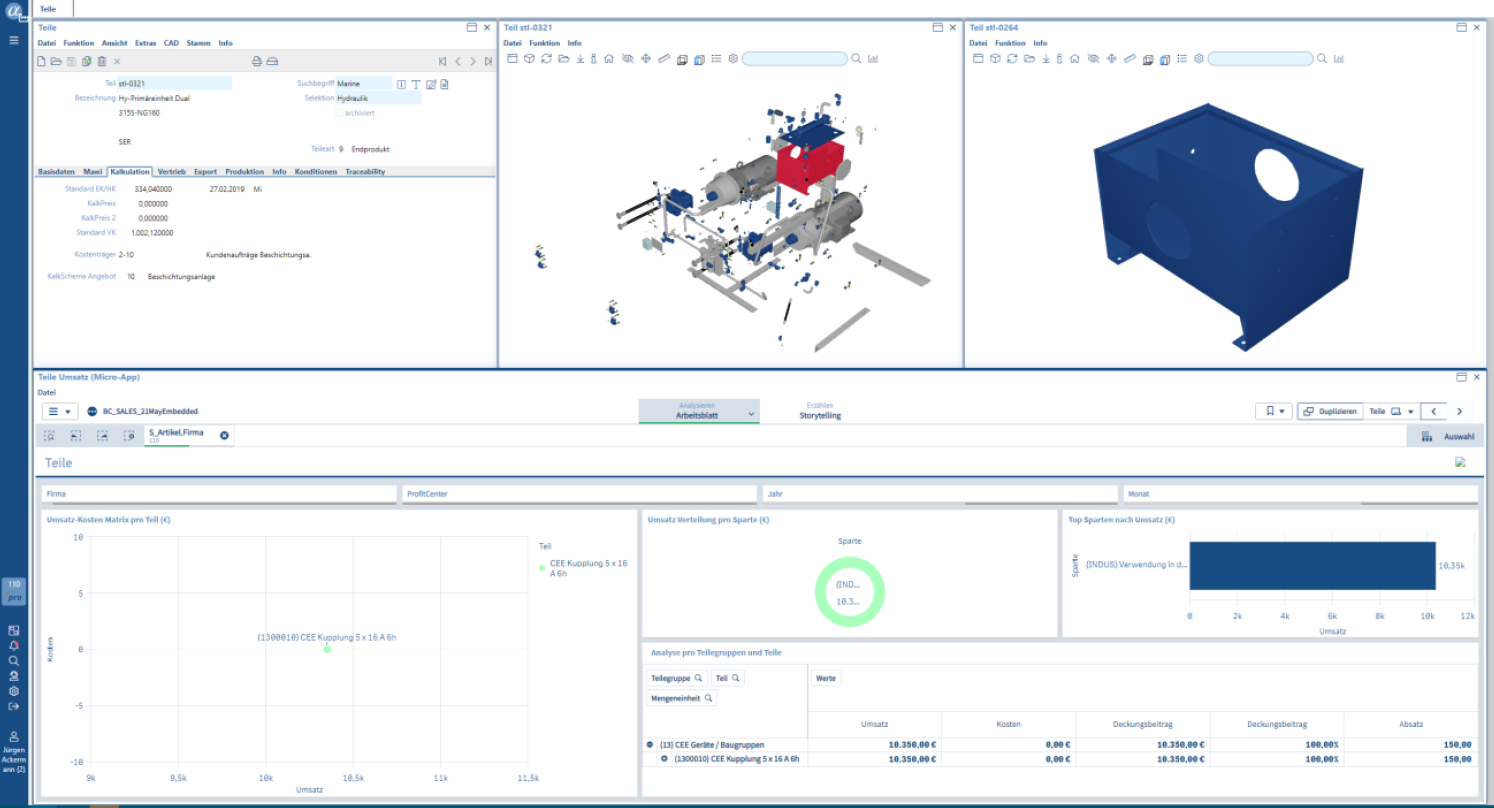Open the ProfitCenter filter pane
Image resolution: width=1494 pixels, height=808 pixels.
coord(579,494)
